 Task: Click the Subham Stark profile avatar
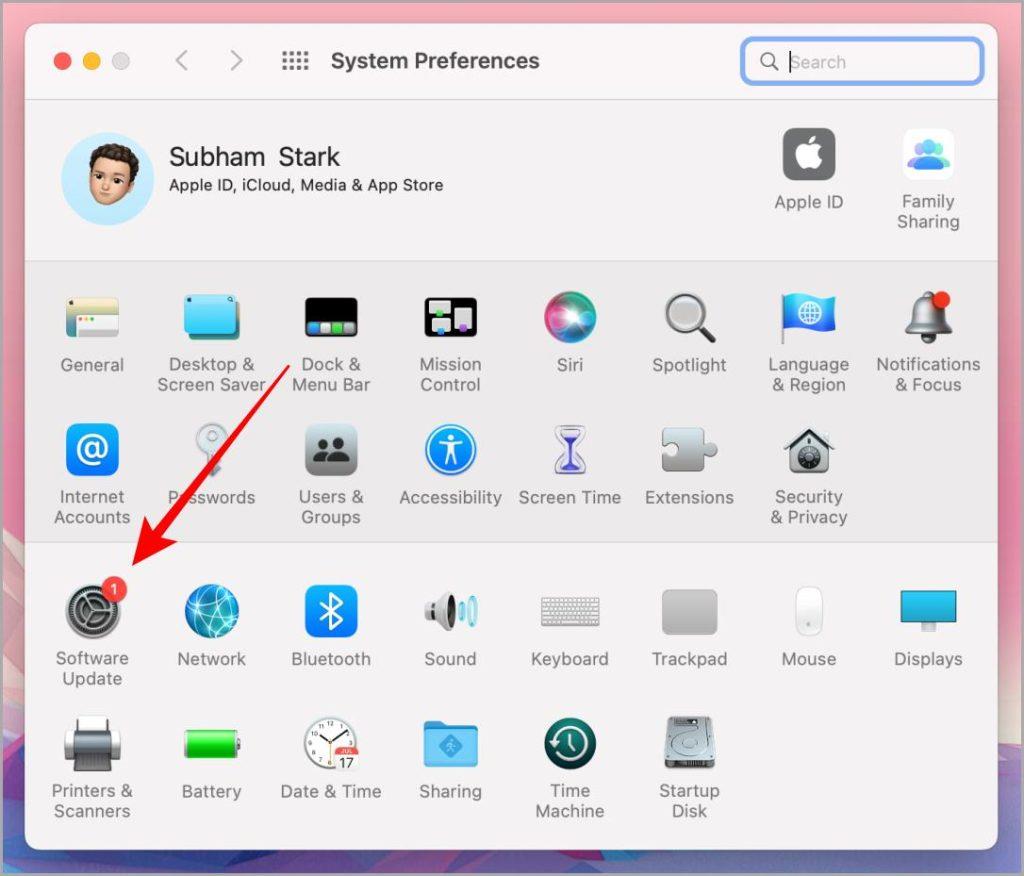(108, 178)
